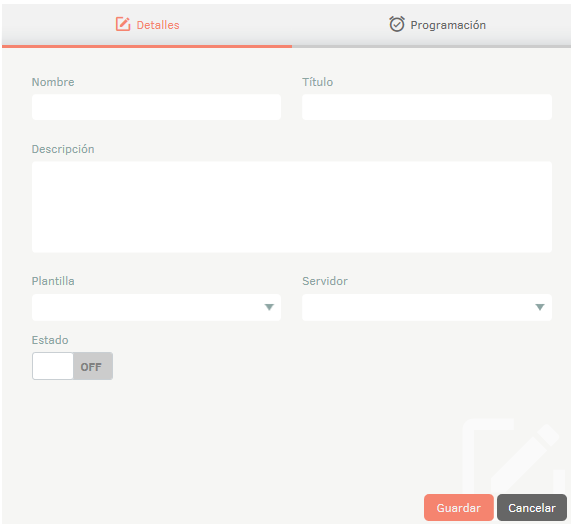Click the Nombre field label
Screen dimensions: 571x524
click(53, 82)
